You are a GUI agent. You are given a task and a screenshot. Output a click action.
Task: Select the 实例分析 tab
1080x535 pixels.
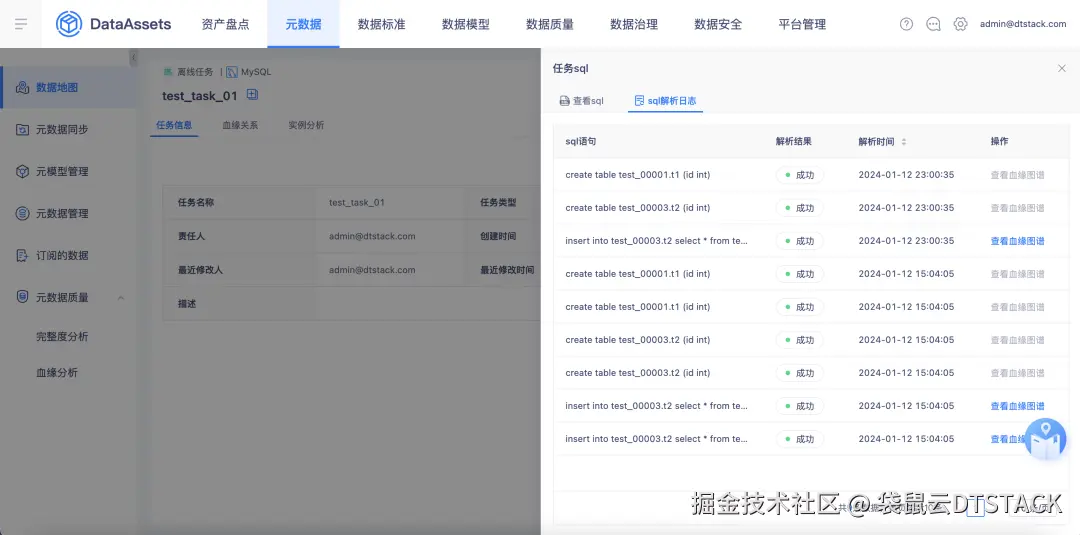307,125
